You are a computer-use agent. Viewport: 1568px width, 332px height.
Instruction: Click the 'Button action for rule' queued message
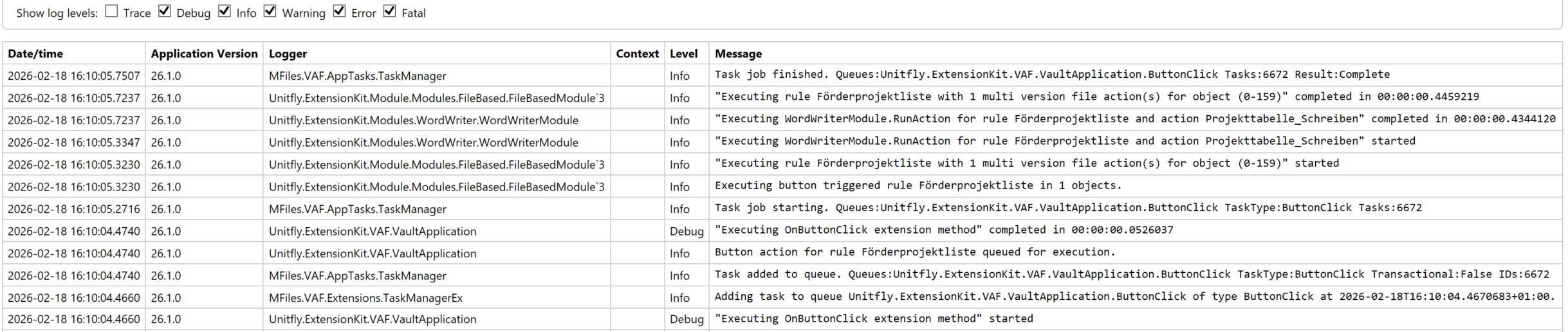pos(914,252)
